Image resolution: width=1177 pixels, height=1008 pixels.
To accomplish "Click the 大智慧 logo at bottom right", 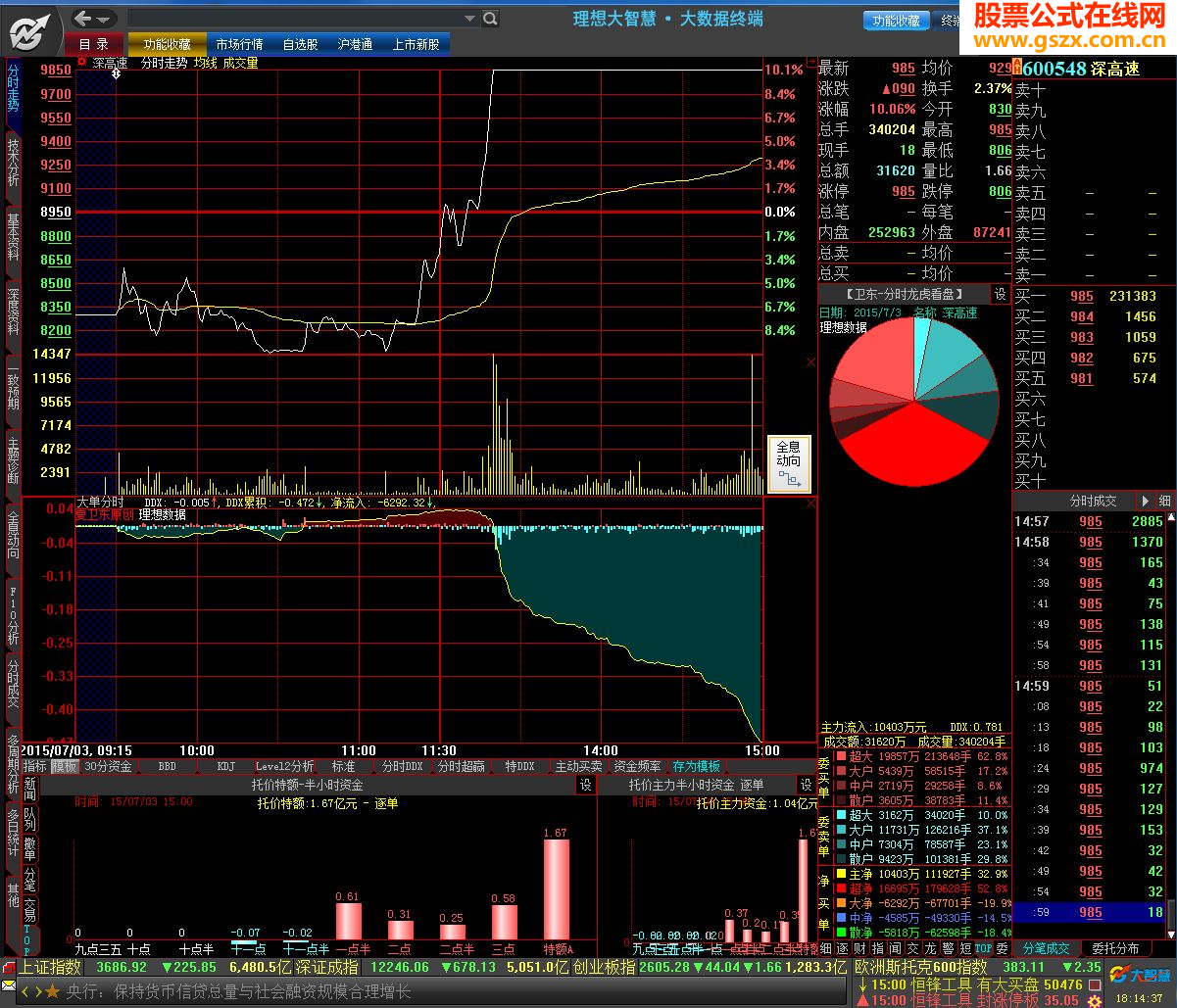I will tap(1139, 974).
